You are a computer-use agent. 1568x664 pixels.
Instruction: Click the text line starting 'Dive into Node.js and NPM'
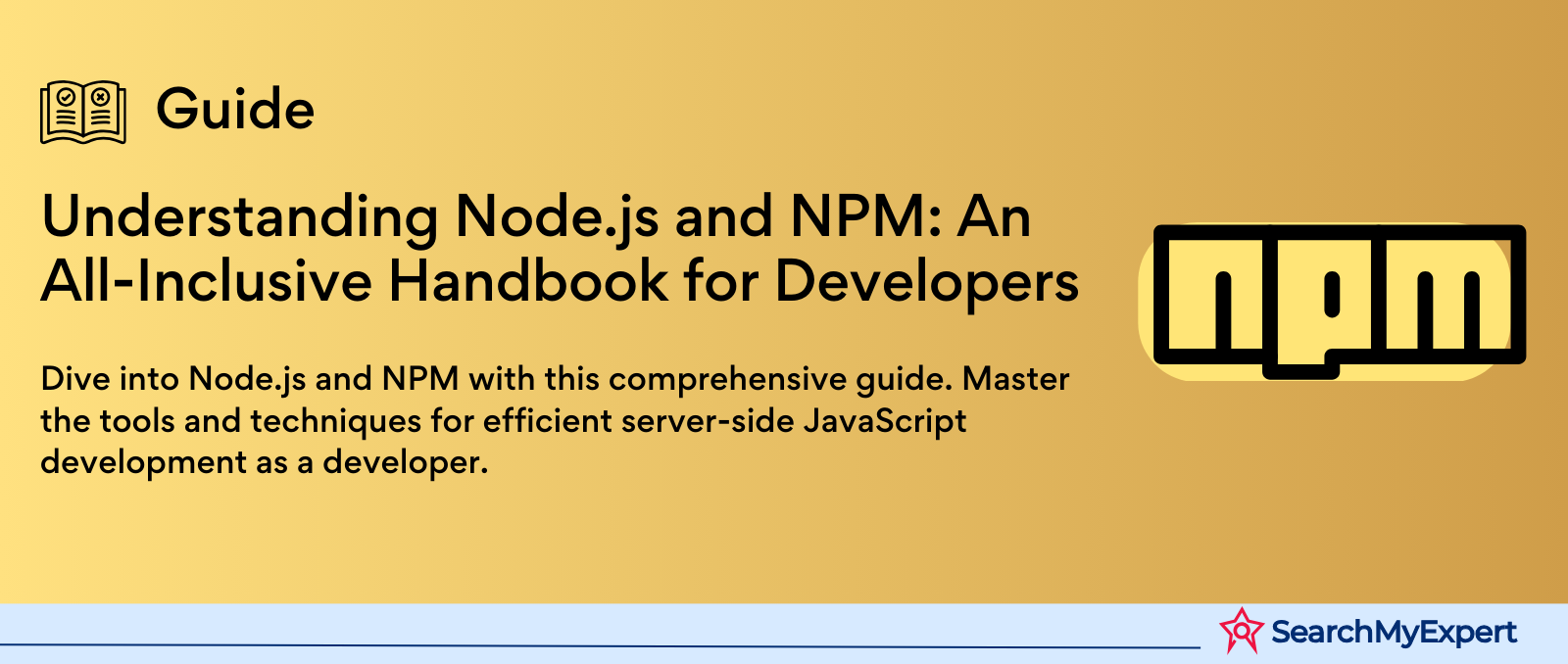(555, 380)
